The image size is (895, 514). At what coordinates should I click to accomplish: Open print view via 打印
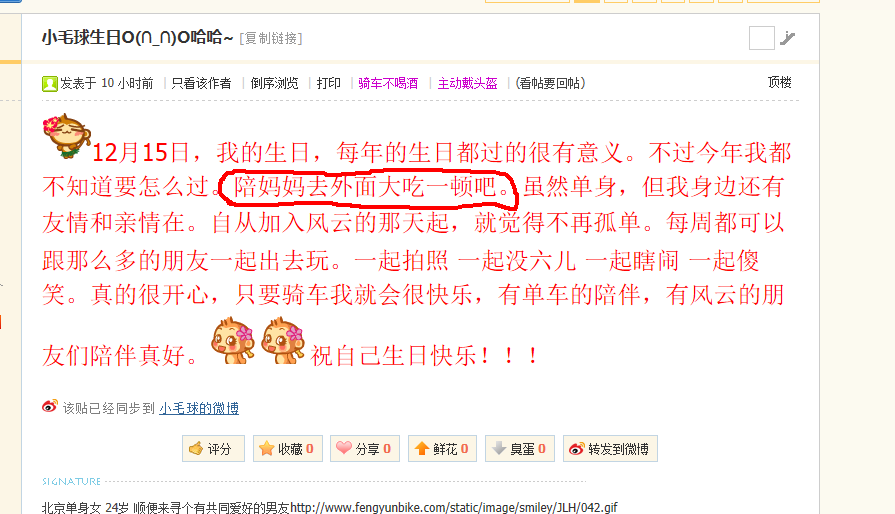click(329, 83)
